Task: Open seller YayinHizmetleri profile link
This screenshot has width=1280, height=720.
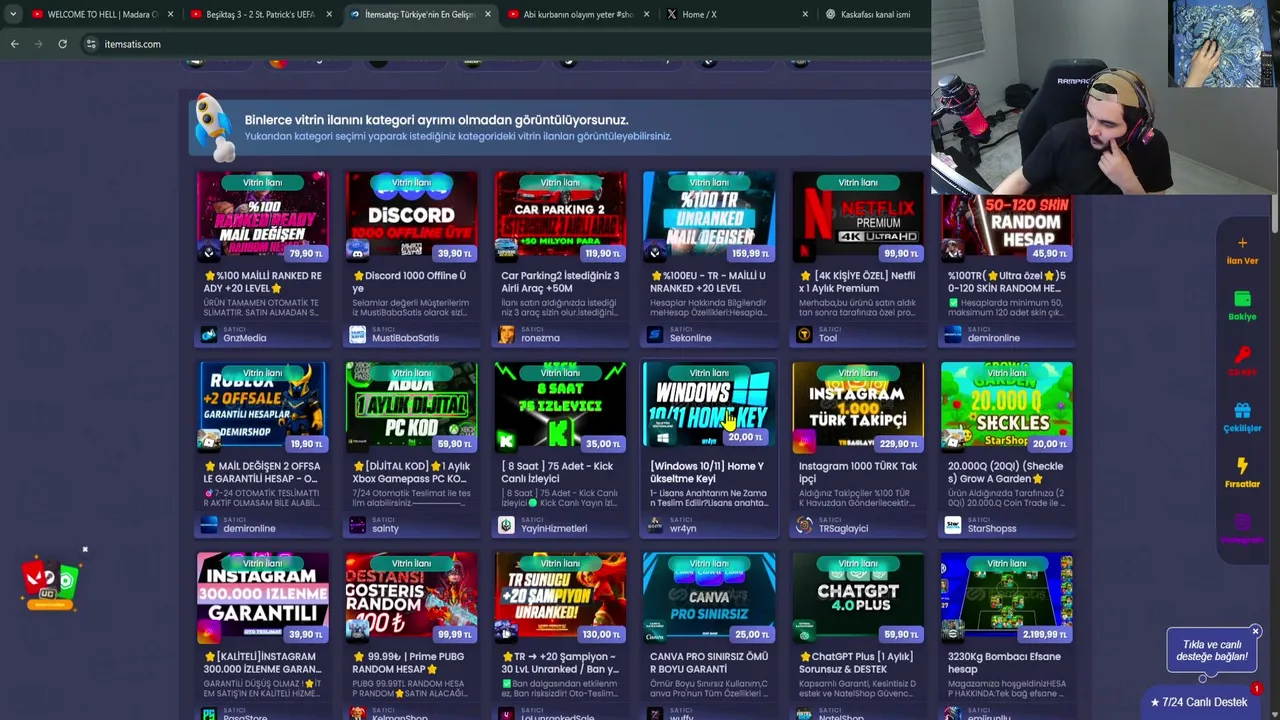Action: click(554, 528)
